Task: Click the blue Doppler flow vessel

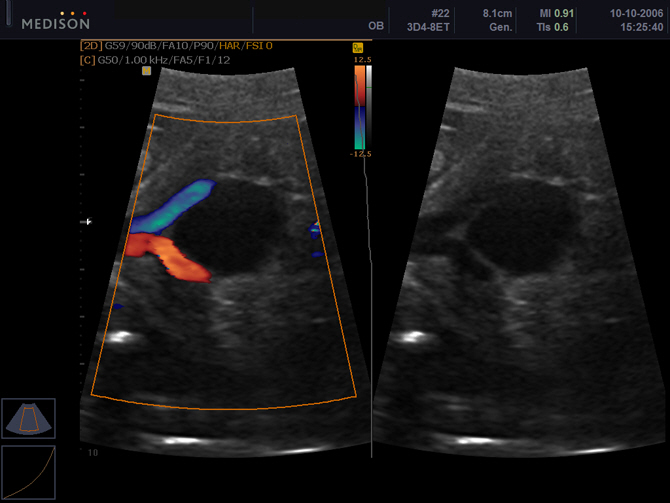Action: pyautogui.click(x=175, y=207)
